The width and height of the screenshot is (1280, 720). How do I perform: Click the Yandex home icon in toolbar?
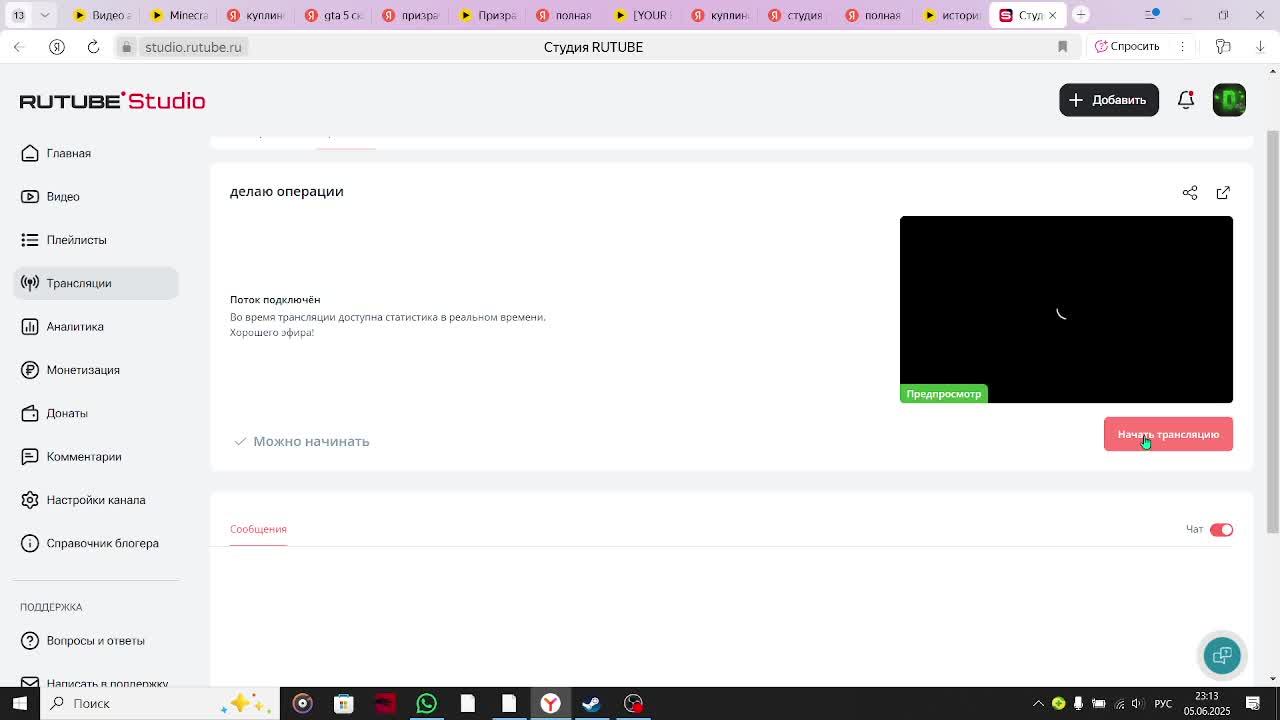click(x=57, y=47)
